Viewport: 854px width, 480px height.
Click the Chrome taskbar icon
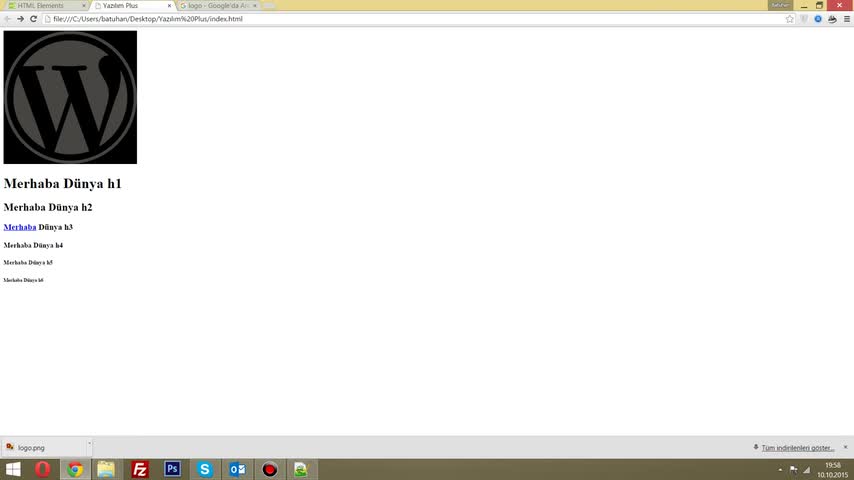point(75,469)
